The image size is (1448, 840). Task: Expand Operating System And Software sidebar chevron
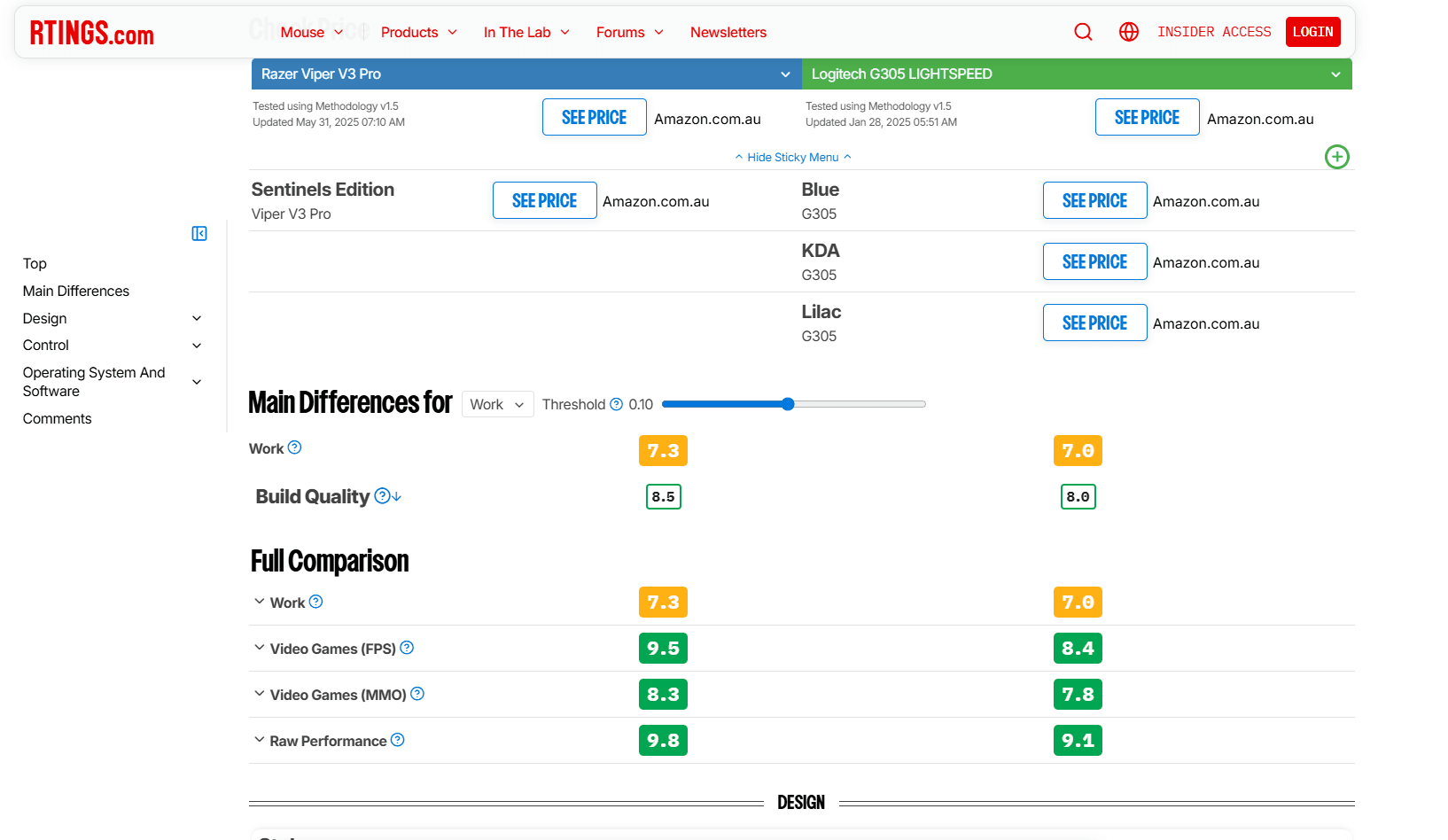pos(197,382)
